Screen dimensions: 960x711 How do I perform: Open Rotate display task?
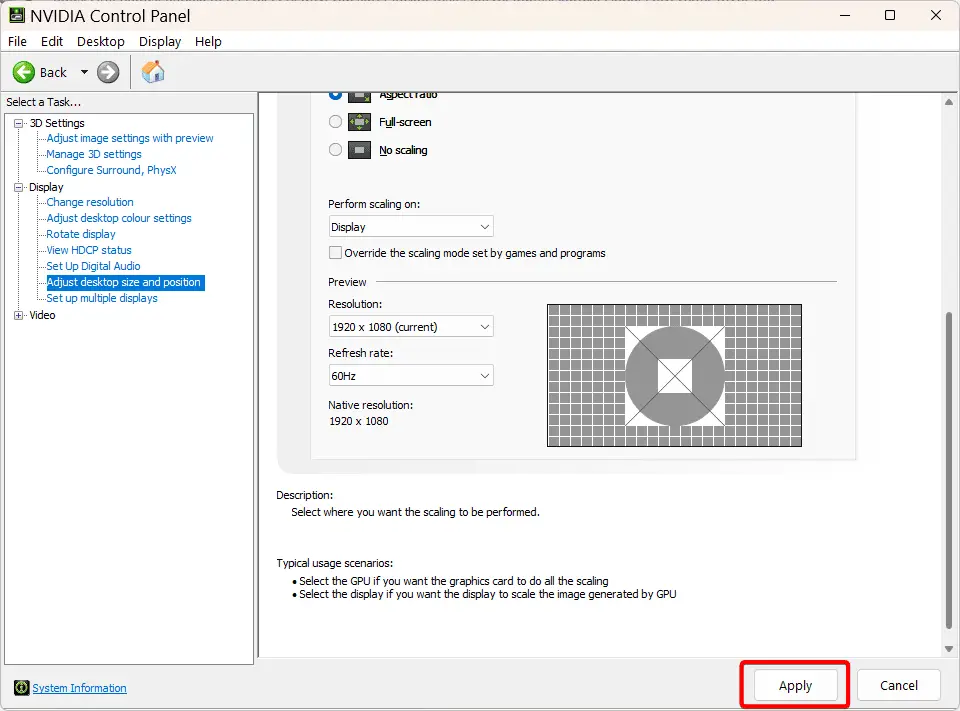tap(81, 234)
